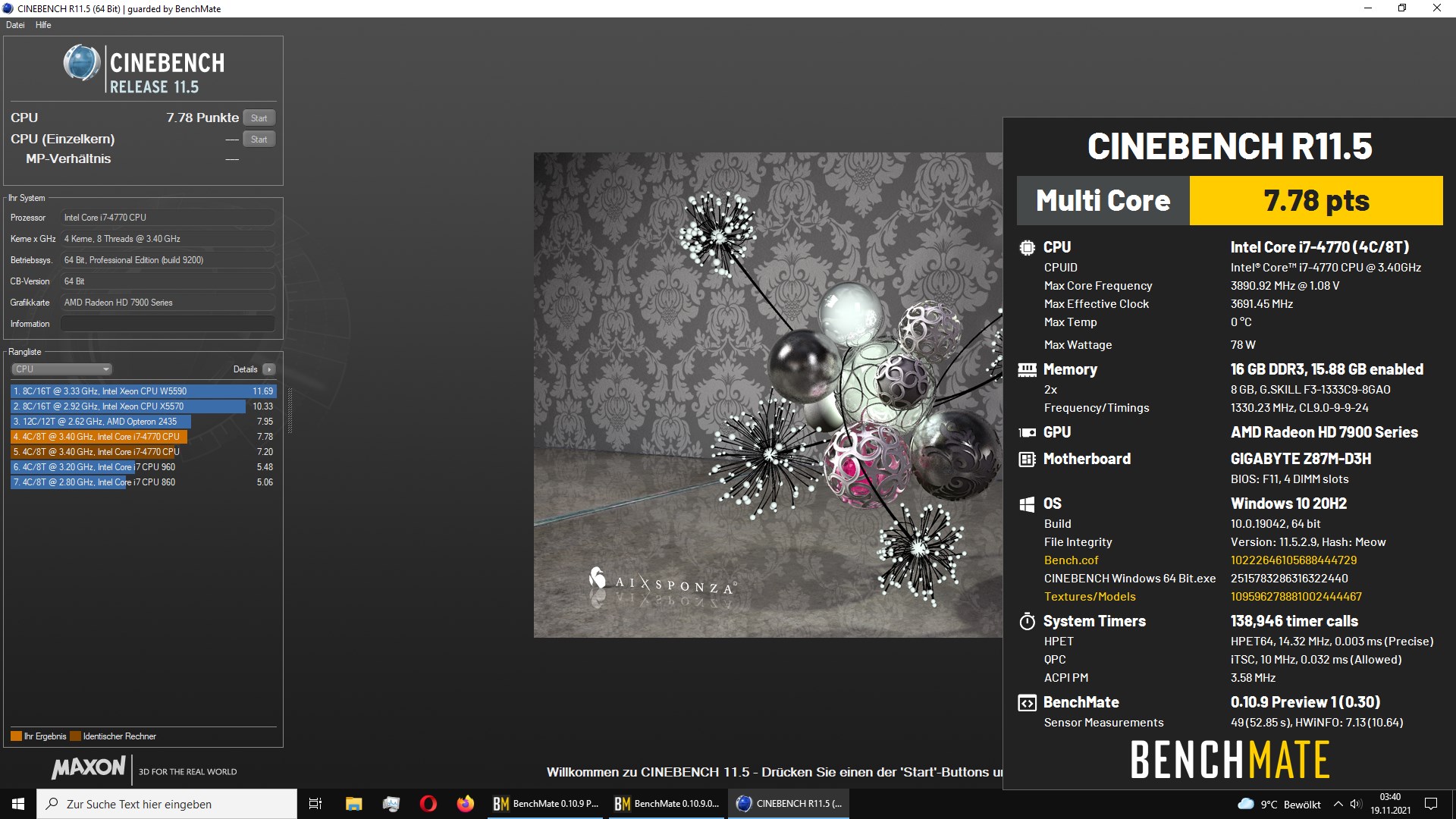This screenshot has height=819, width=1456.
Task: Select ranking row AMD Opteron 2435
Action: pyautogui.click(x=143, y=422)
